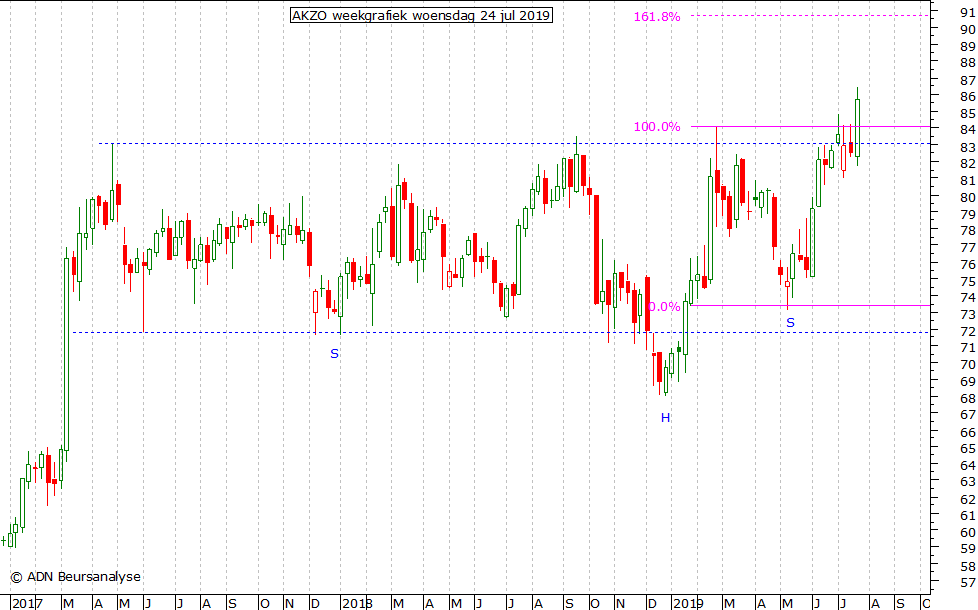This screenshot has height=610, width=978.
Task: Click price level 68 on the price axis
Action: [x=968, y=398]
